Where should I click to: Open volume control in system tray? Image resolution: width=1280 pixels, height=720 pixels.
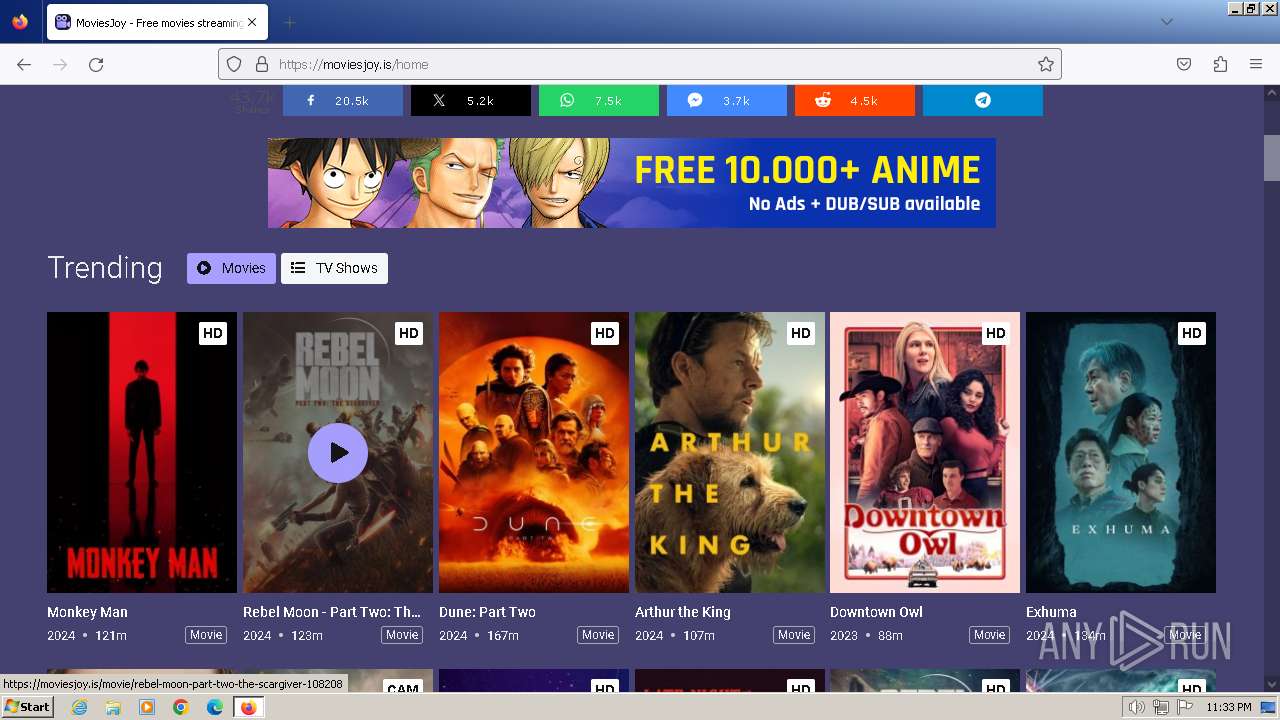click(1137, 707)
